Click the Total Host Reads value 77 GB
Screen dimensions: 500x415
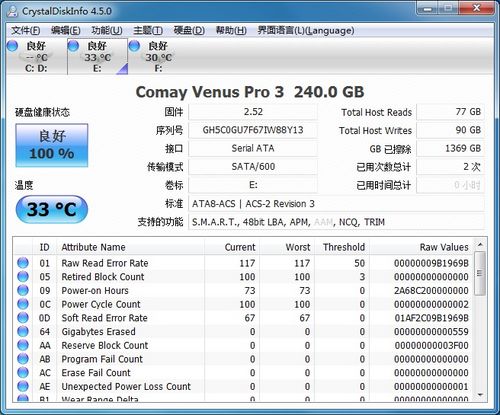(450, 112)
